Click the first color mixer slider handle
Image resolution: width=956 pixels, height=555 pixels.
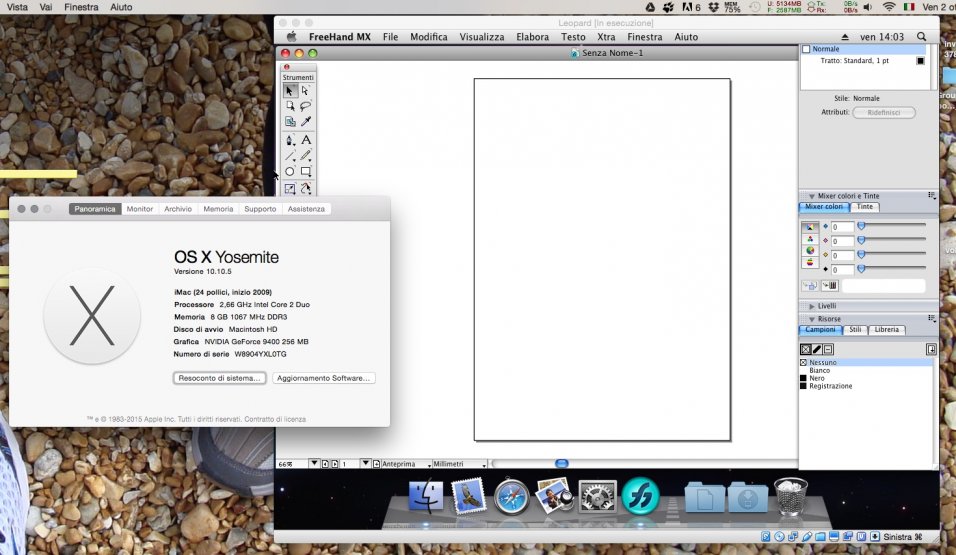point(861,226)
